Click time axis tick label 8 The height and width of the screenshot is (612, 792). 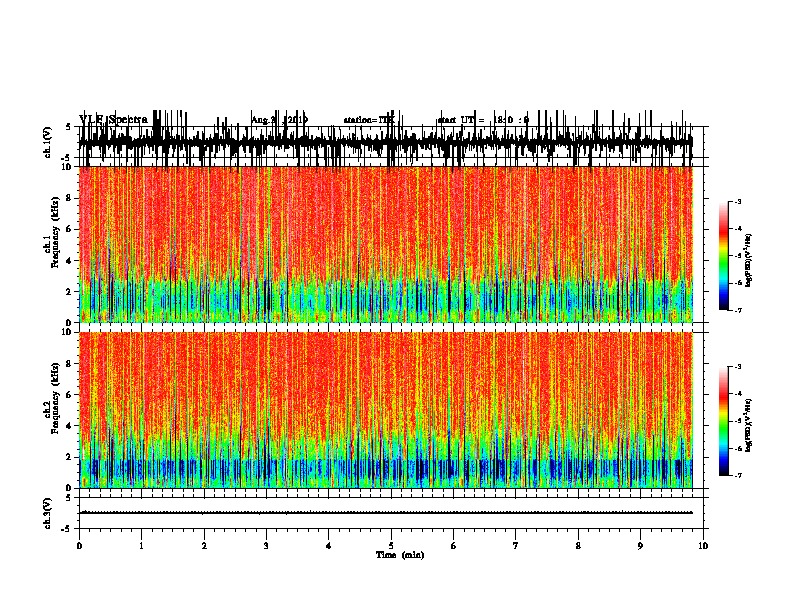[578, 546]
